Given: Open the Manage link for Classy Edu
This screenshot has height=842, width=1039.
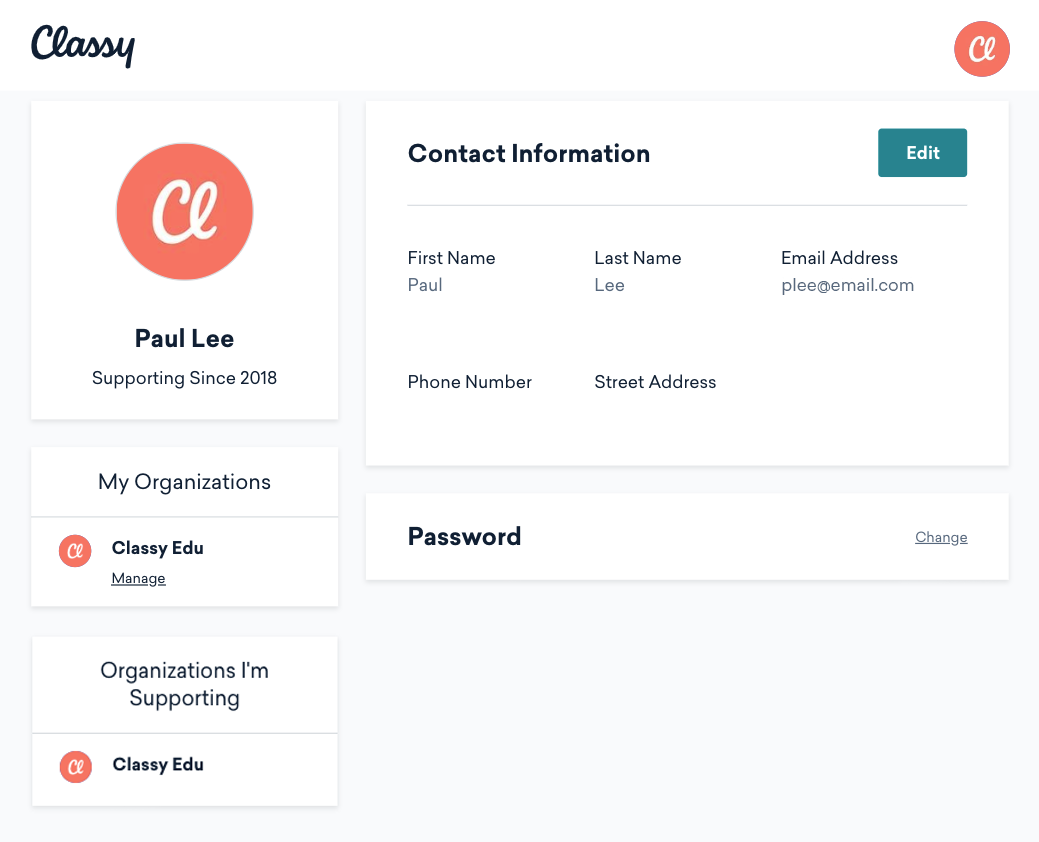Looking at the screenshot, I should coord(138,579).
